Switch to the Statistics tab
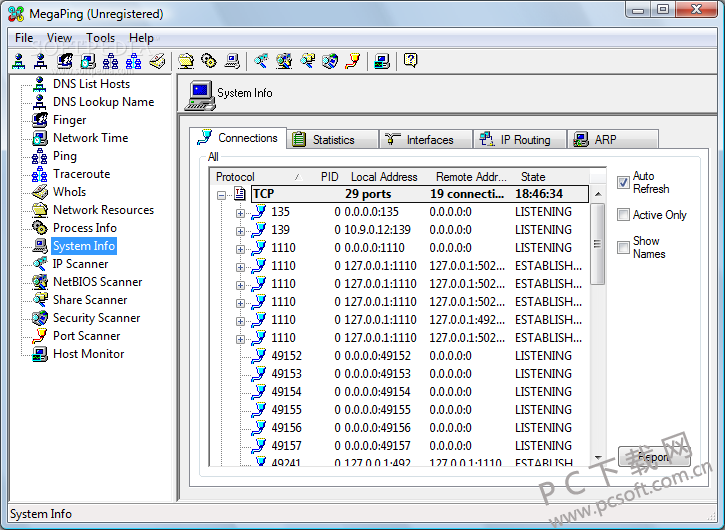This screenshot has width=725, height=530. [332, 139]
